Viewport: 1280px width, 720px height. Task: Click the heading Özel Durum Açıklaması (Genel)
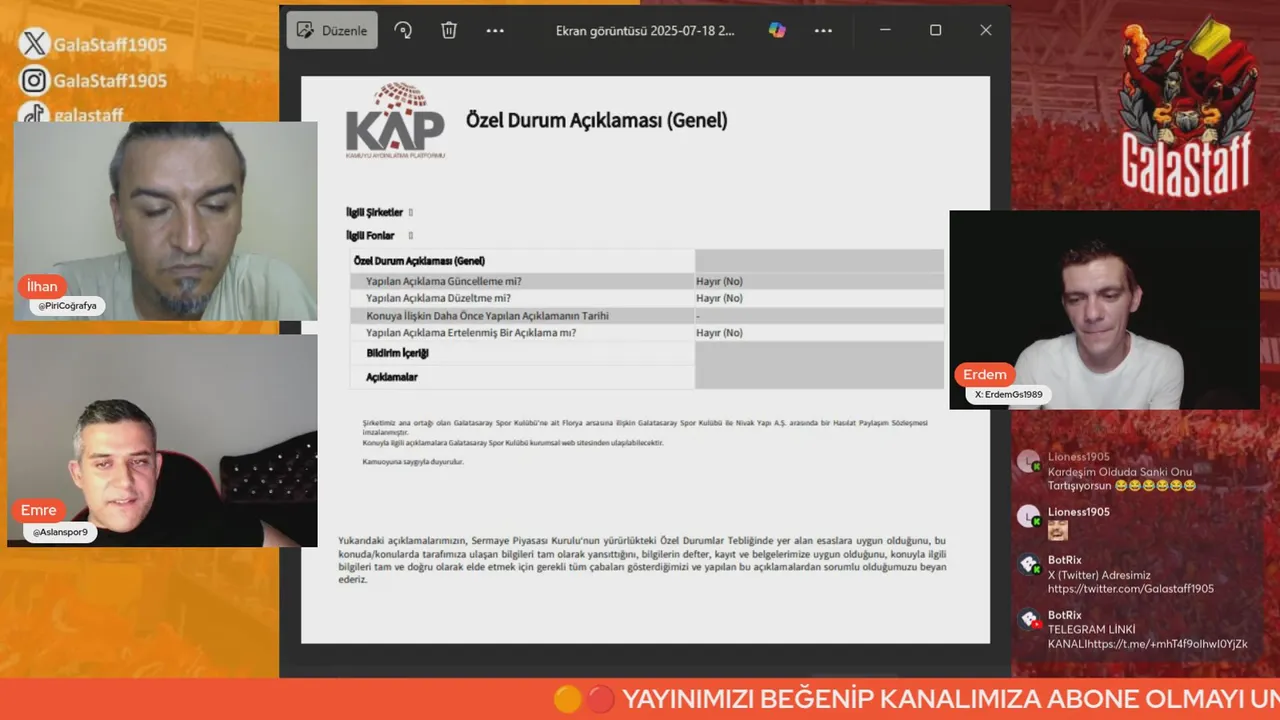coord(596,120)
